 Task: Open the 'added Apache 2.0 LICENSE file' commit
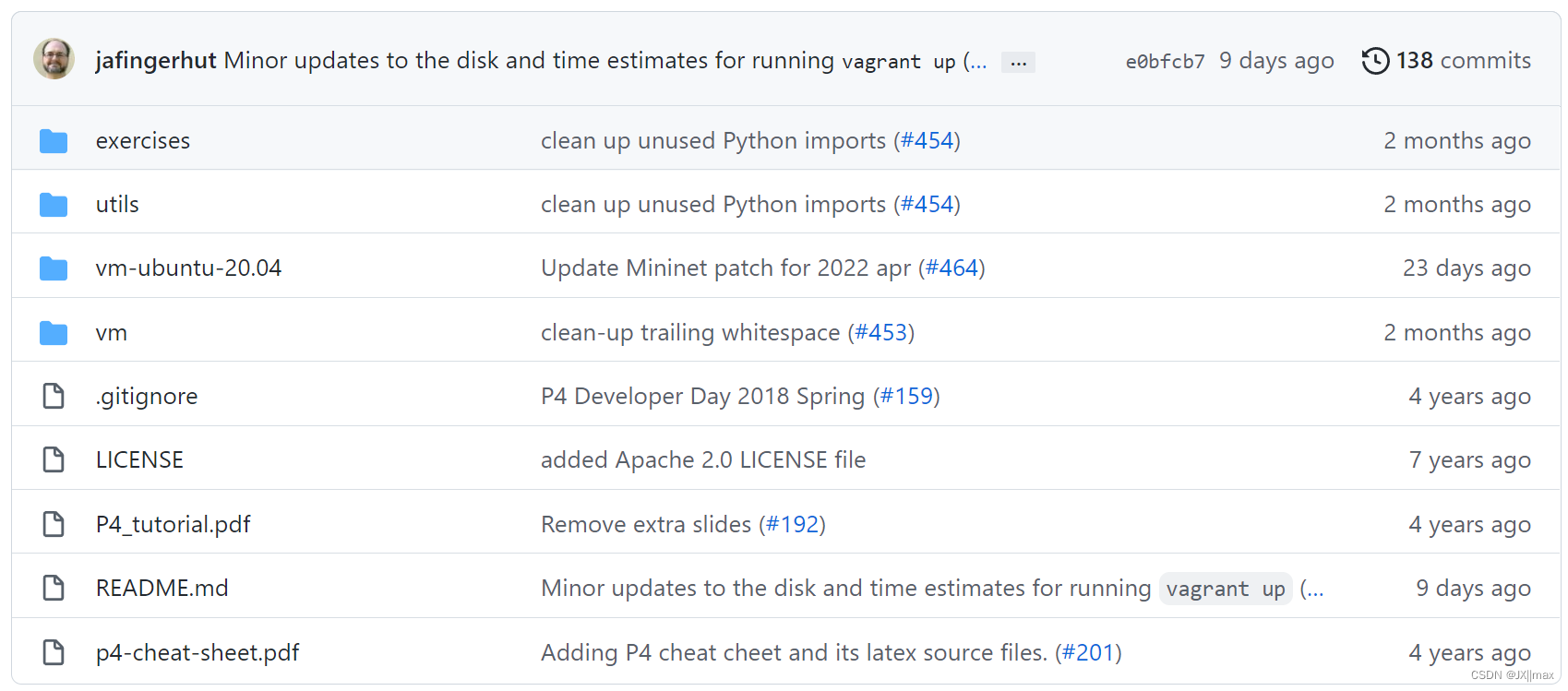tap(702, 460)
